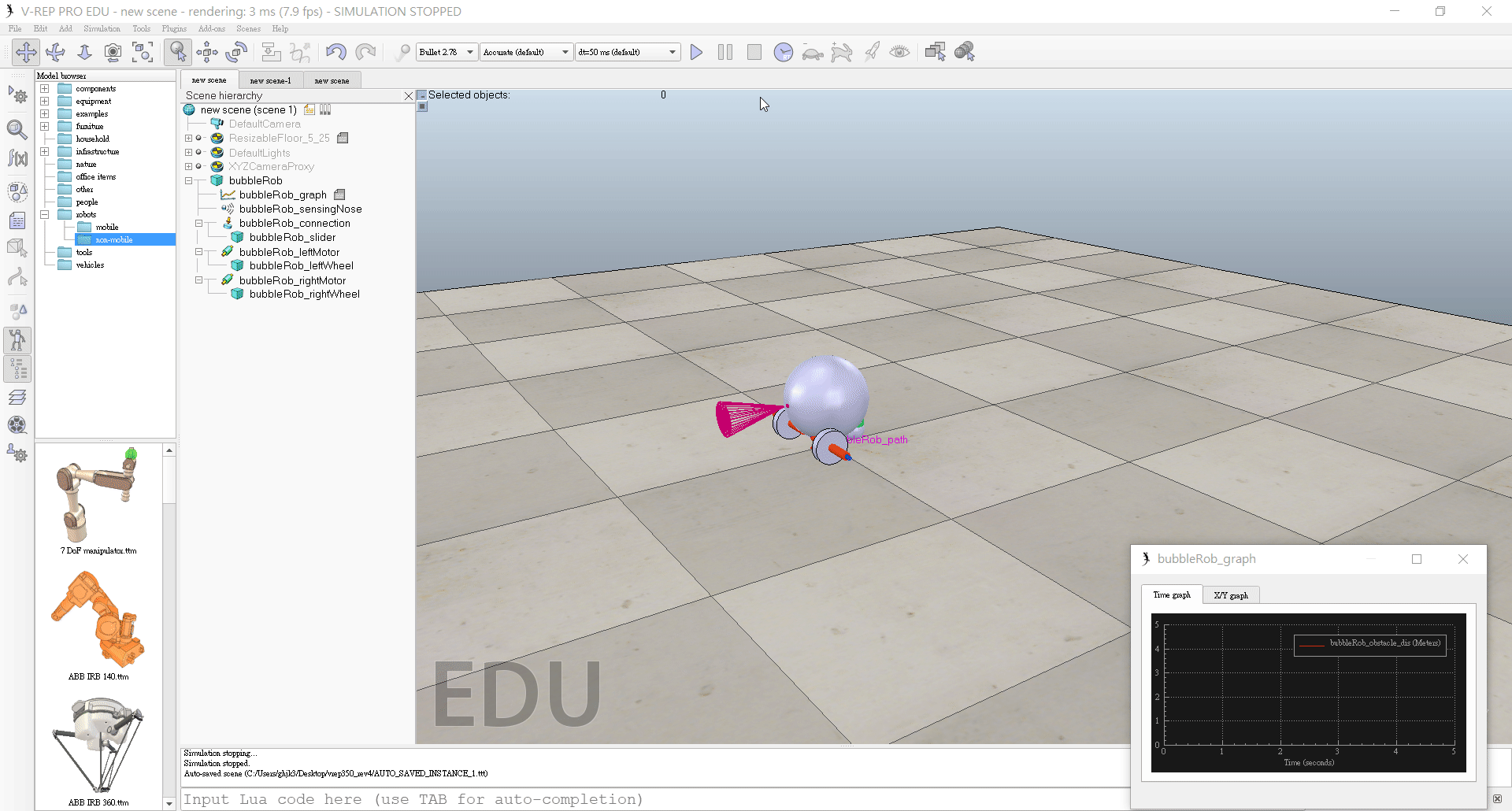1512x811 pixels.
Task: Open the Simulation menu
Action: point(102,29)
